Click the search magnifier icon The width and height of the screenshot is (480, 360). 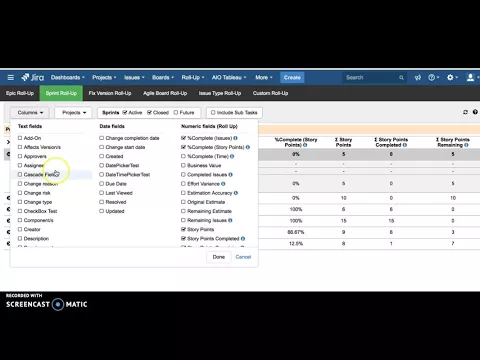(401, 78)
